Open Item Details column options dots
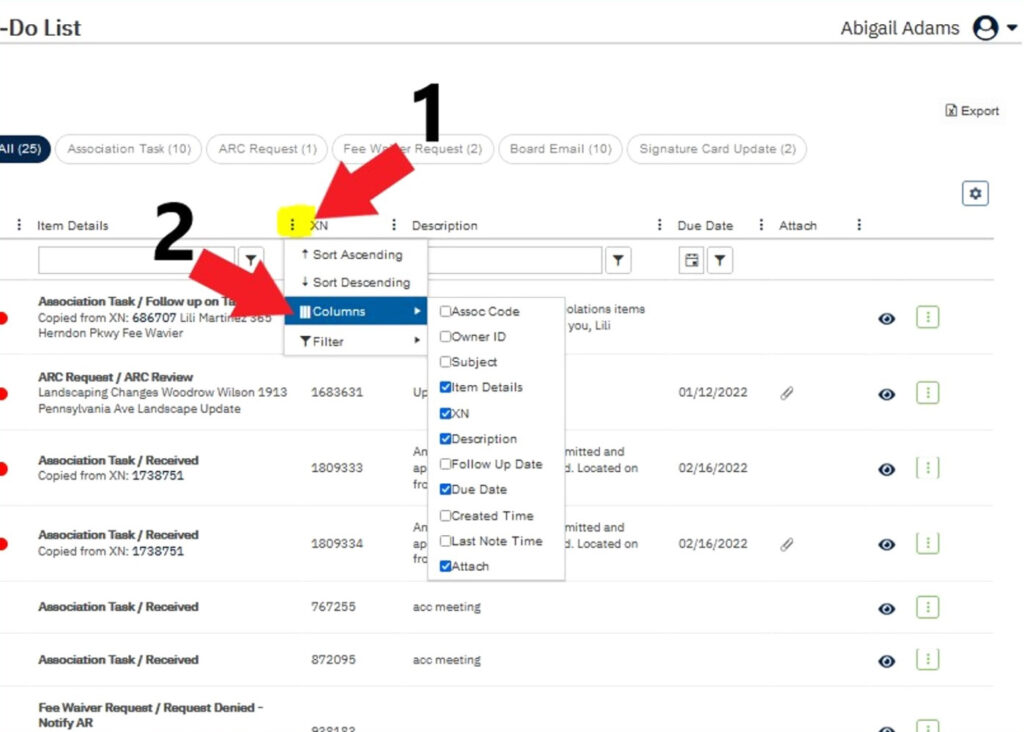The width and height of the screenshot is (1024, 732). (292, 225)
